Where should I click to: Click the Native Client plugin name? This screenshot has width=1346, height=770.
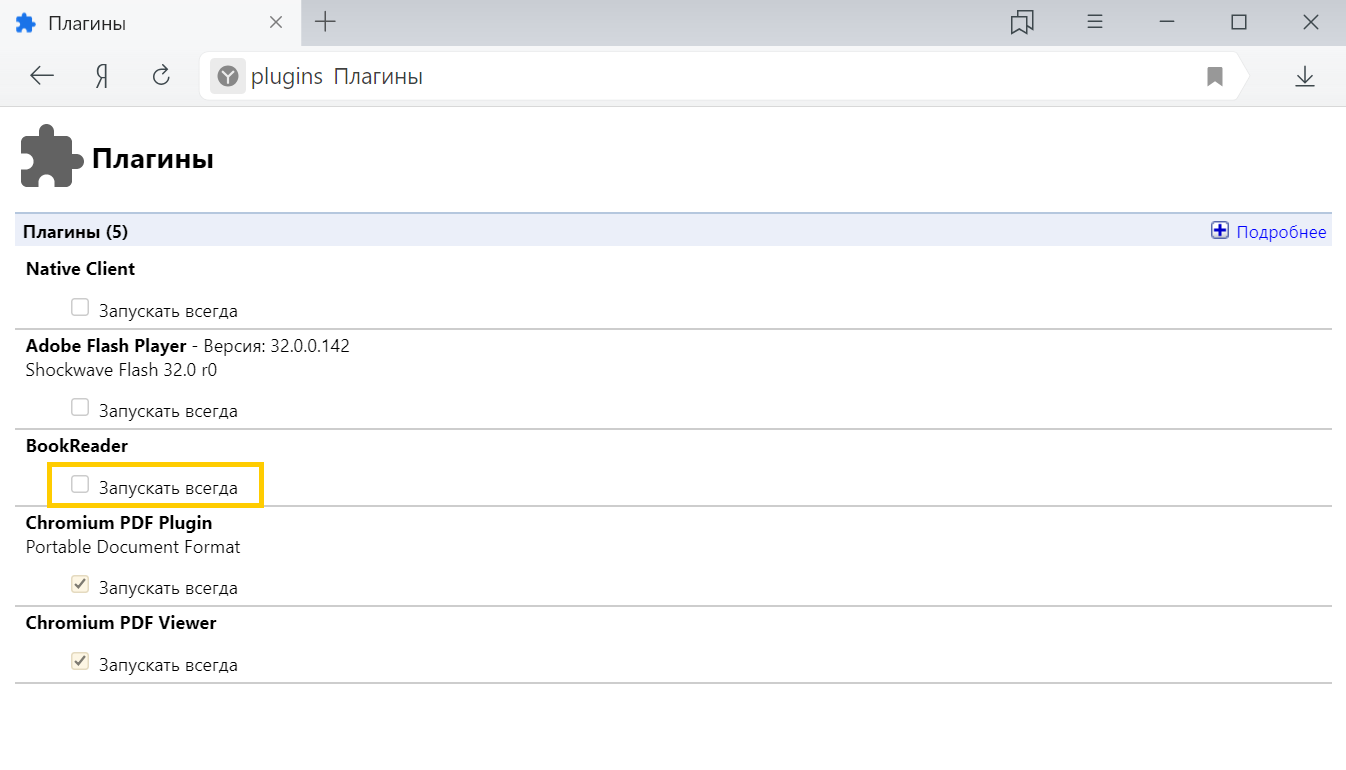80,269
